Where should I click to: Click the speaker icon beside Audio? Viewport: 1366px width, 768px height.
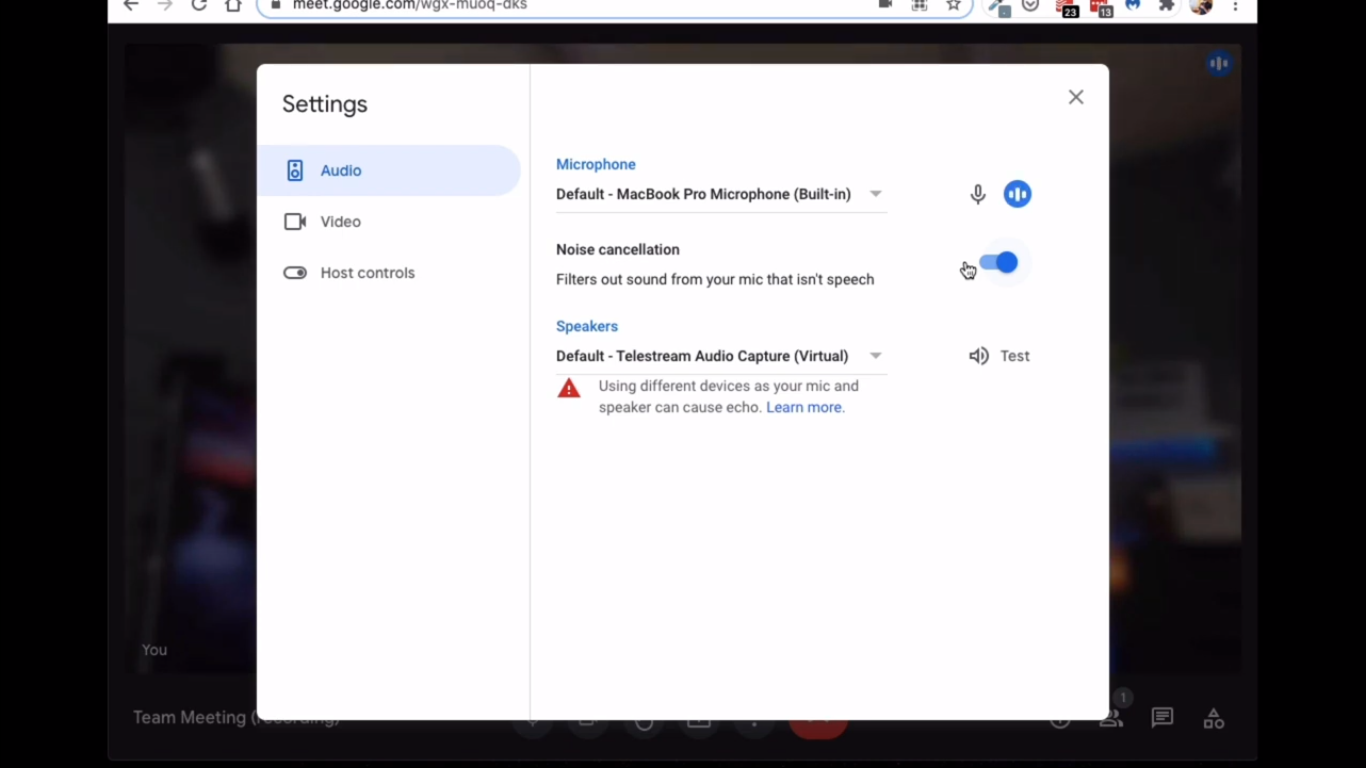[x=295, y=171]
